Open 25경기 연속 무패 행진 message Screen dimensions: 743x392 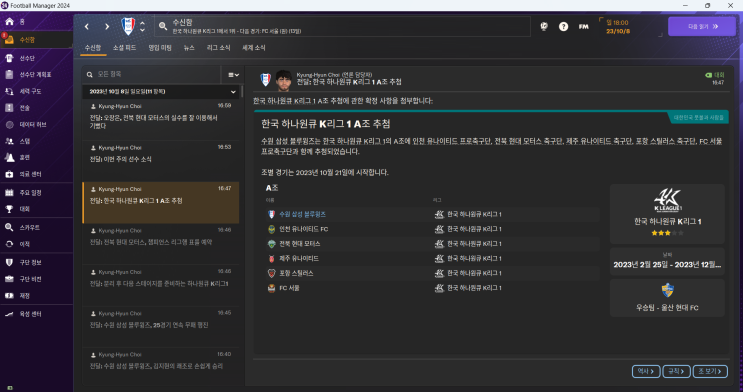click(161, 327)
